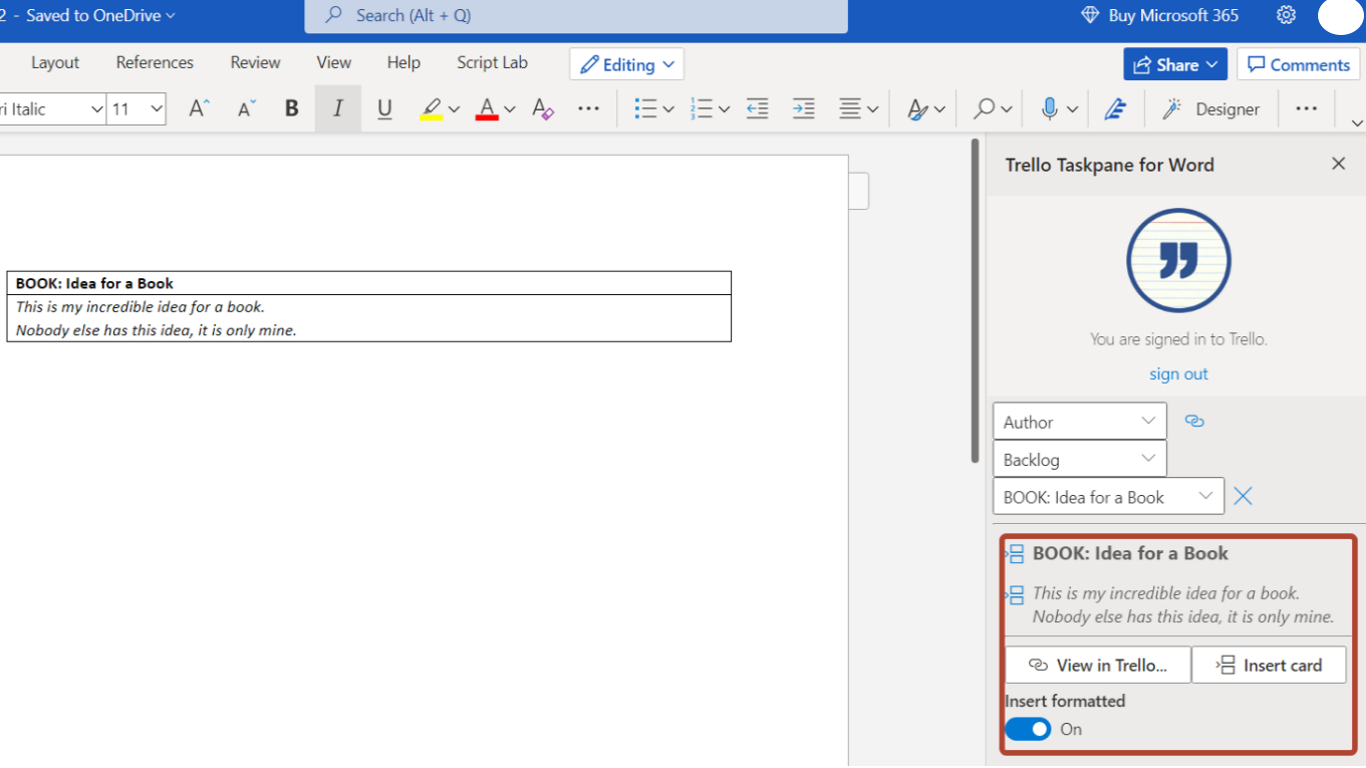This screenshot has width=1366, height=768.
Task: Insert card title icon beside BOOK heading
Action: (x=1015, y=553)
